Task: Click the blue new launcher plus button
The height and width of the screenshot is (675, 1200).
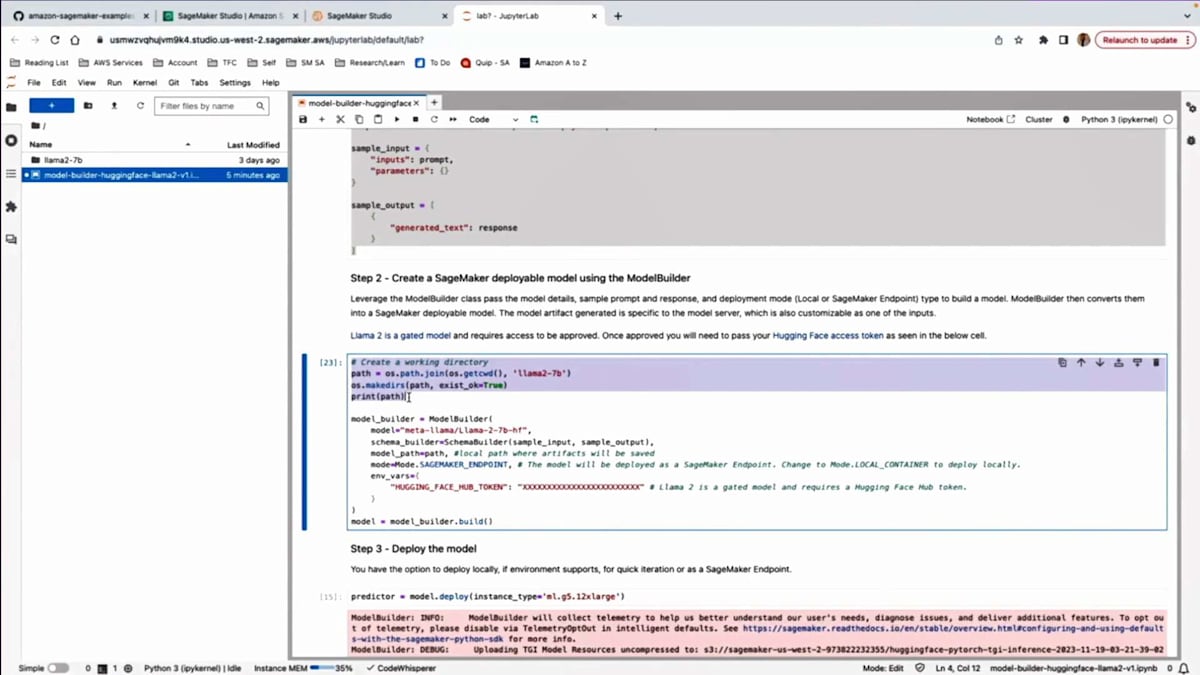Action: pyautogui.click(x=51, y=106)
